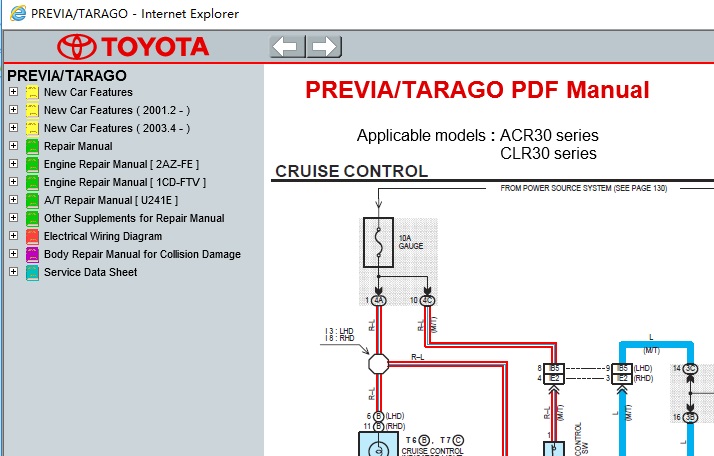Click book icon for Engine Repair Manual [ 2AZ-FE ]
Screen dimensions: 714x456
[x=32, y=164]
